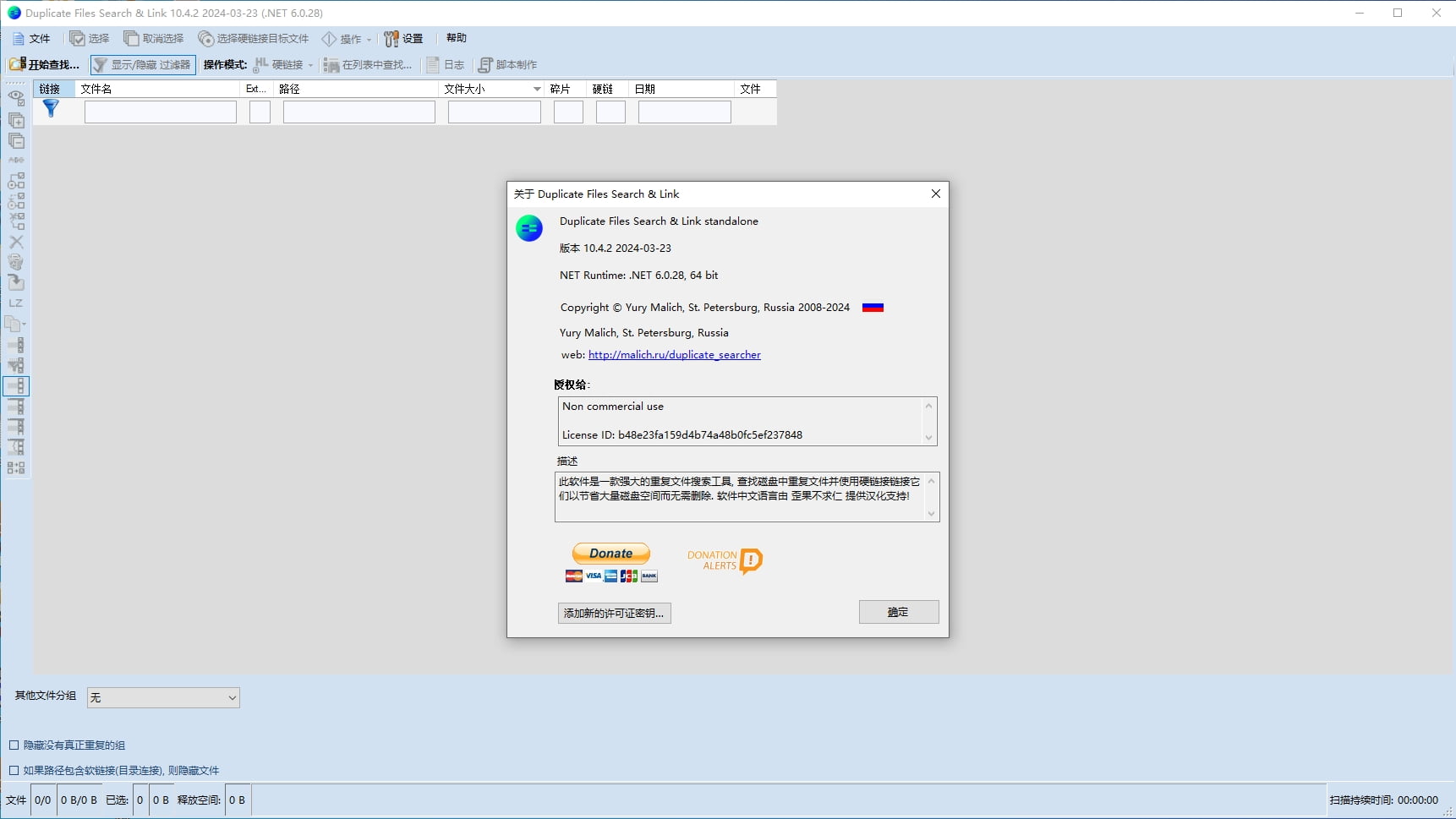Click the grid swap icon at sidebar bottom
This screenshot has height=819, width=1456.
16,467
